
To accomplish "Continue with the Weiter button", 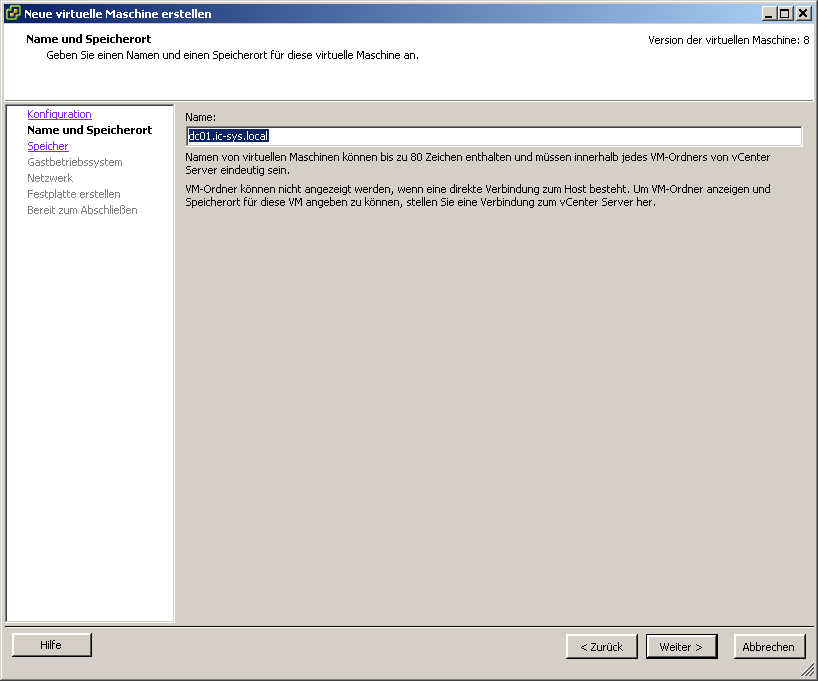I will pos(681,647).
